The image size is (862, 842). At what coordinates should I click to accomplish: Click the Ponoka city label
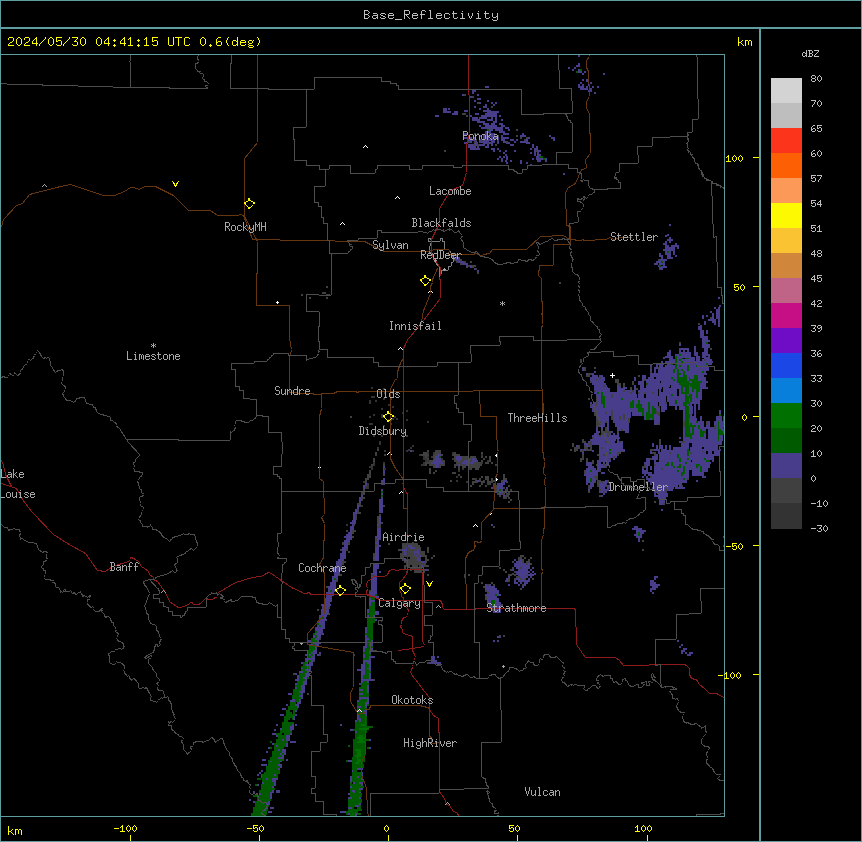point(480,136)
